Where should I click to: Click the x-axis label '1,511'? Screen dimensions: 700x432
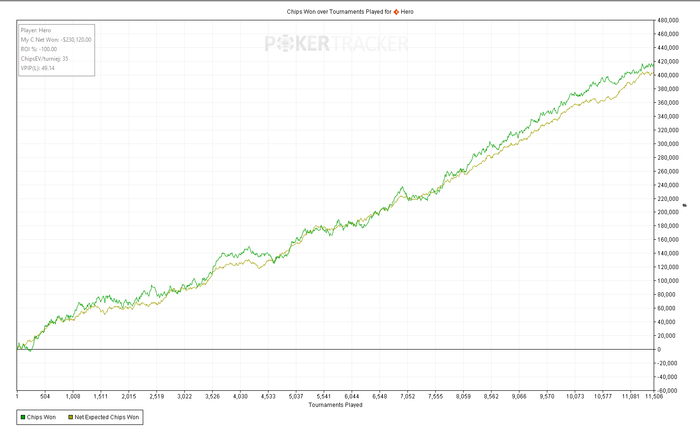101,396
